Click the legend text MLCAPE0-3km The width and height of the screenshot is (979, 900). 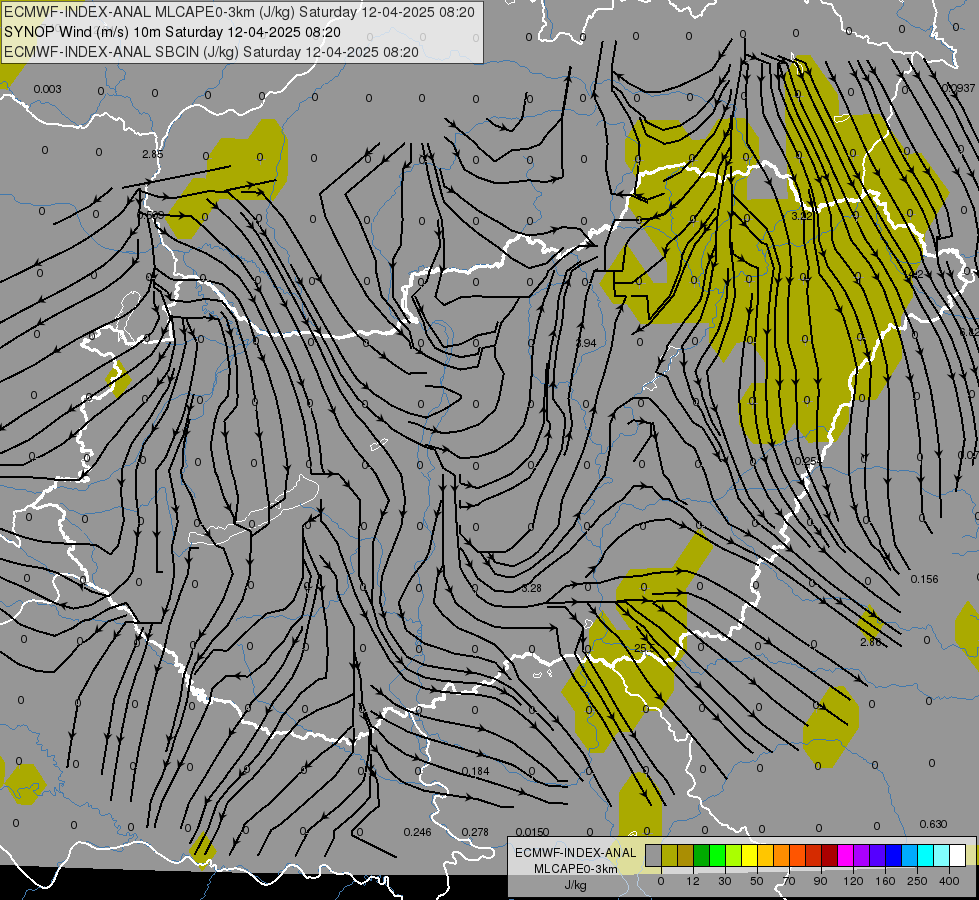(x=576, y=869)
